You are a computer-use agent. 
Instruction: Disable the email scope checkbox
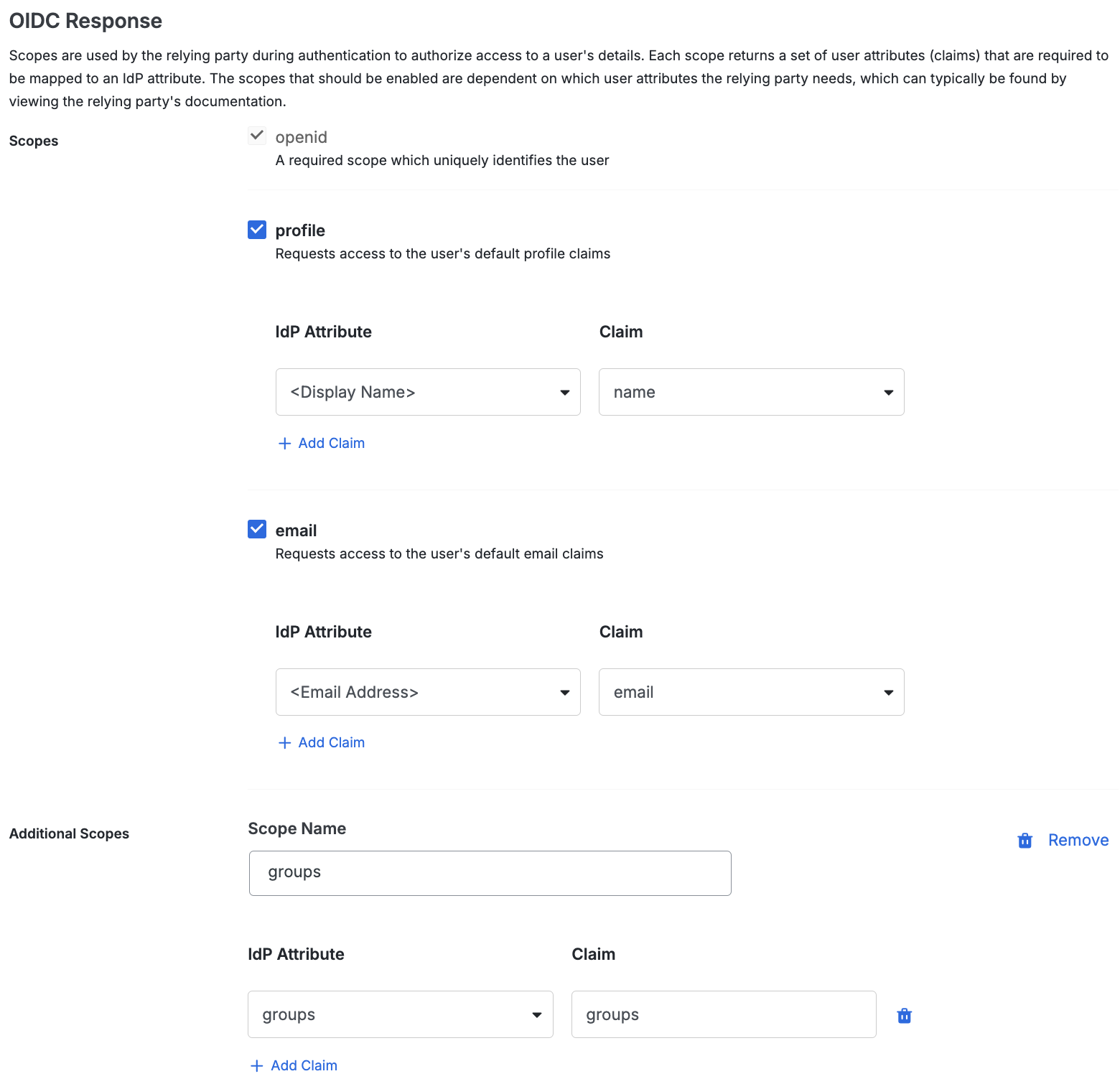pos(256,529)
